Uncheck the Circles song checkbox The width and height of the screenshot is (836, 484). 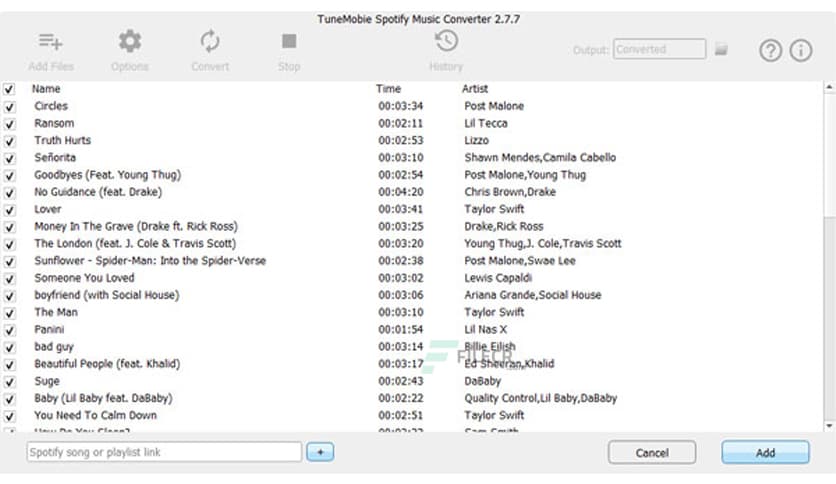coord(9,107)
